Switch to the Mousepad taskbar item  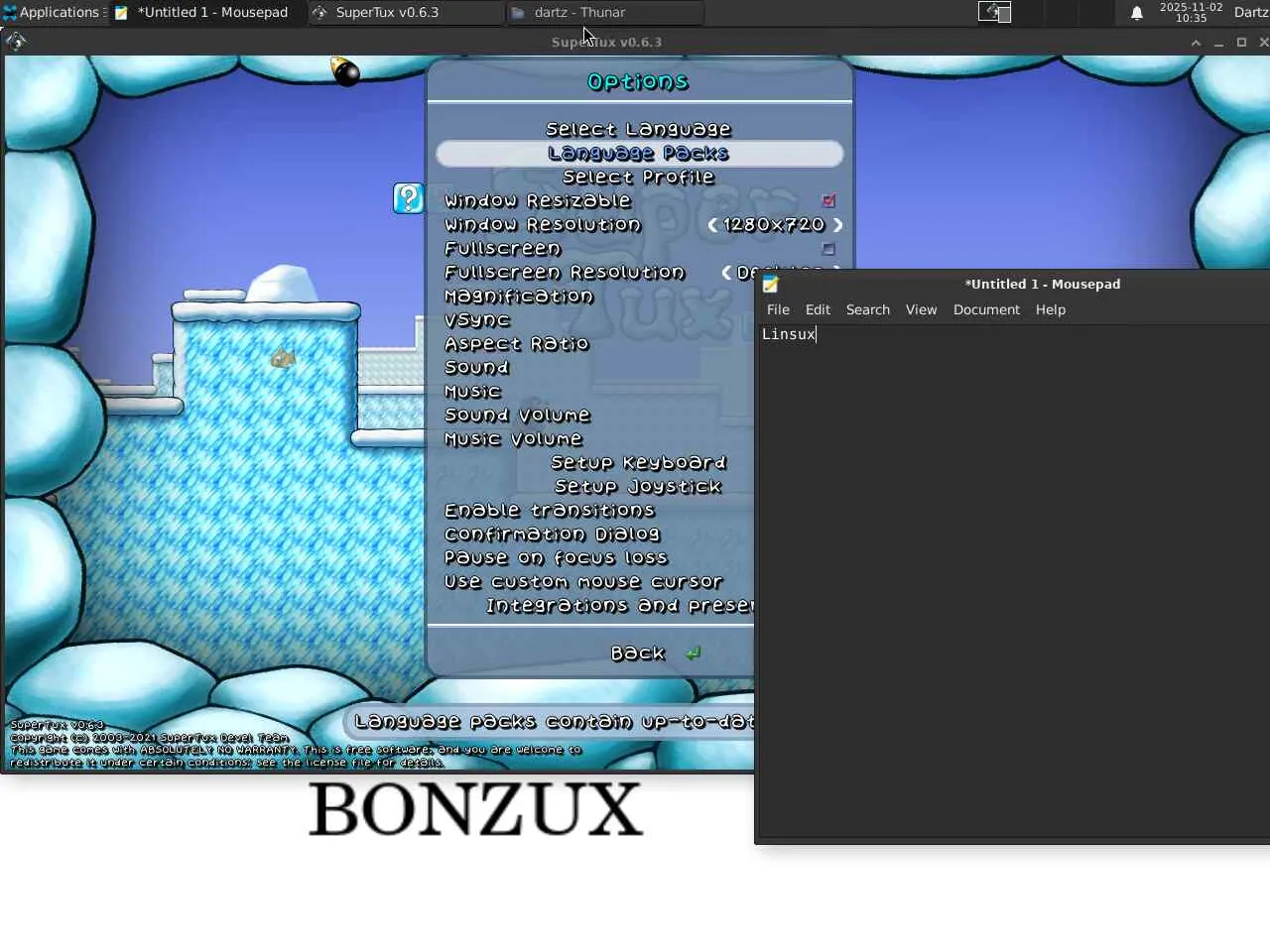click(x=203, y=13)
